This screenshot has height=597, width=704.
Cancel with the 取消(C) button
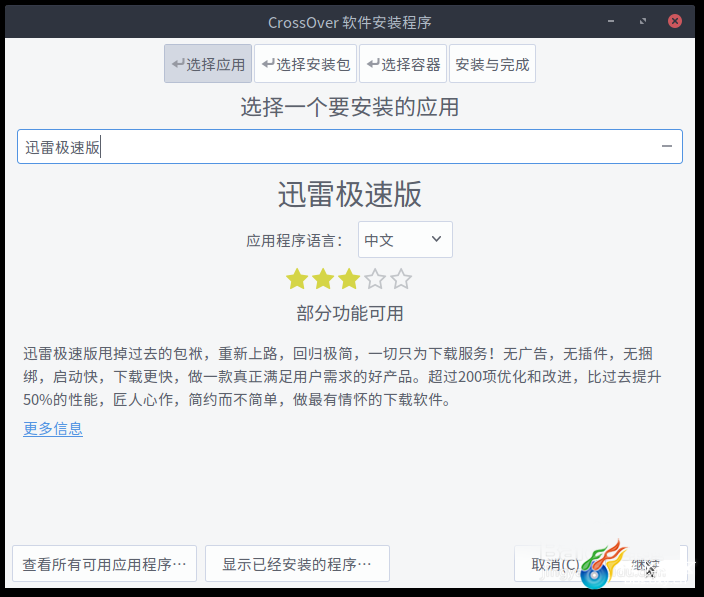pos(555,564)
